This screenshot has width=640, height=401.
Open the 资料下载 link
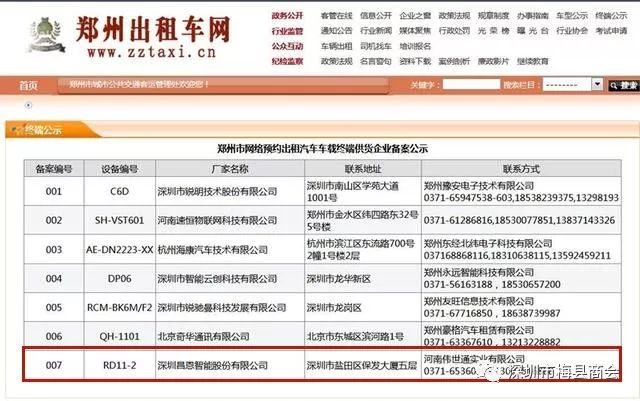415,61
